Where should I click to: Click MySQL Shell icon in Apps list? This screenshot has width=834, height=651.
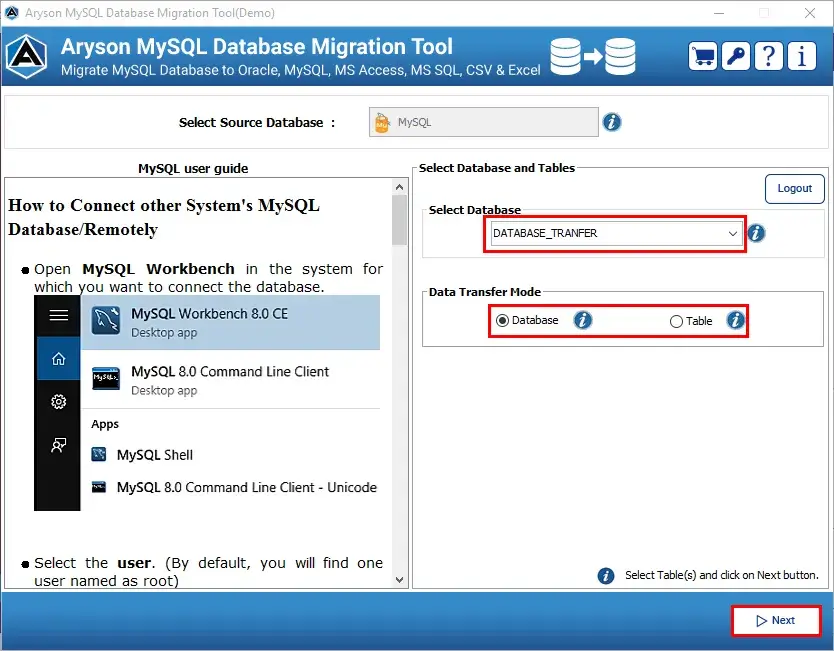pyautogui.click(x=99, y=454)
